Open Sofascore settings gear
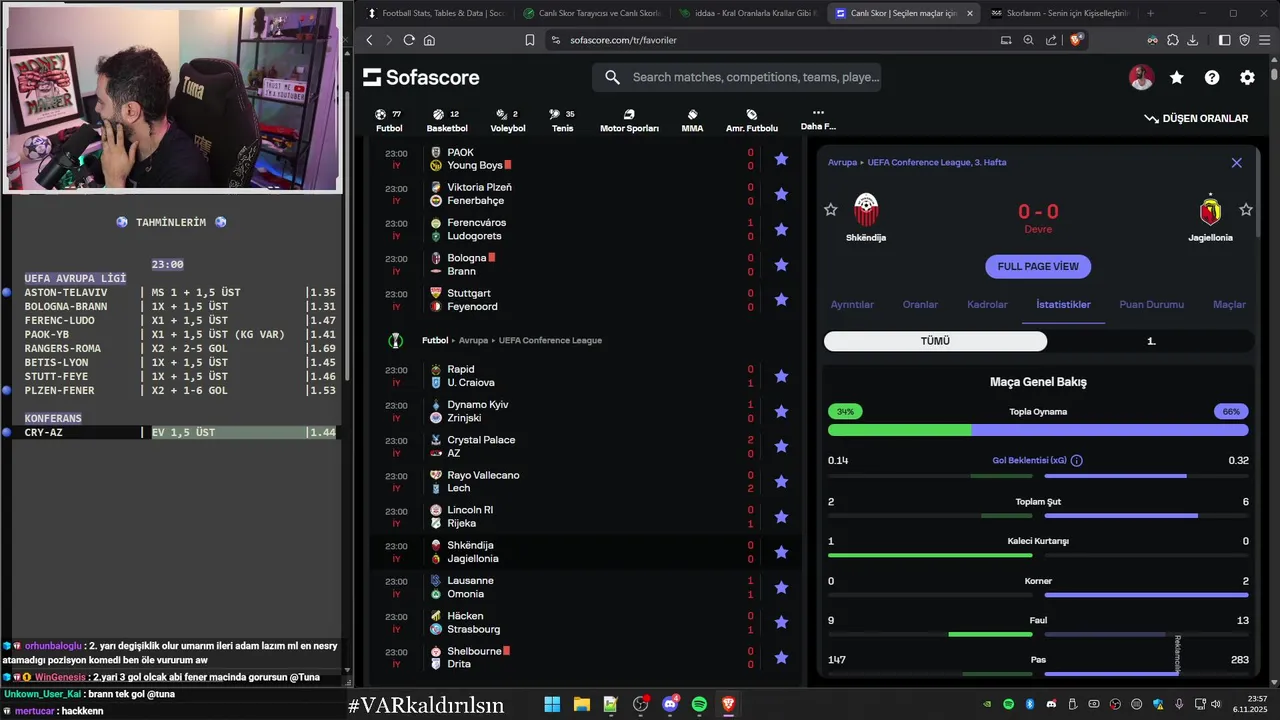The image size is (1280, 720). click(1247, 77)
